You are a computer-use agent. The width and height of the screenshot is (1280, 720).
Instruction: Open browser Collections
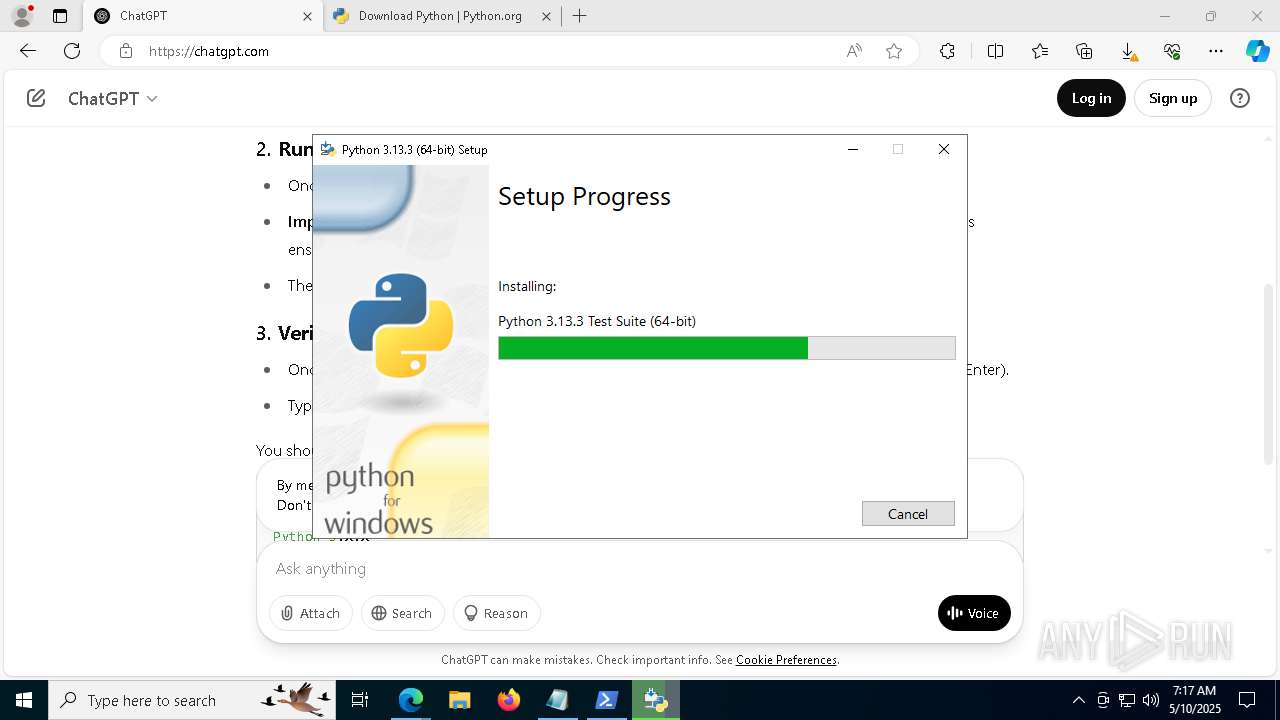pos(1084,51)
